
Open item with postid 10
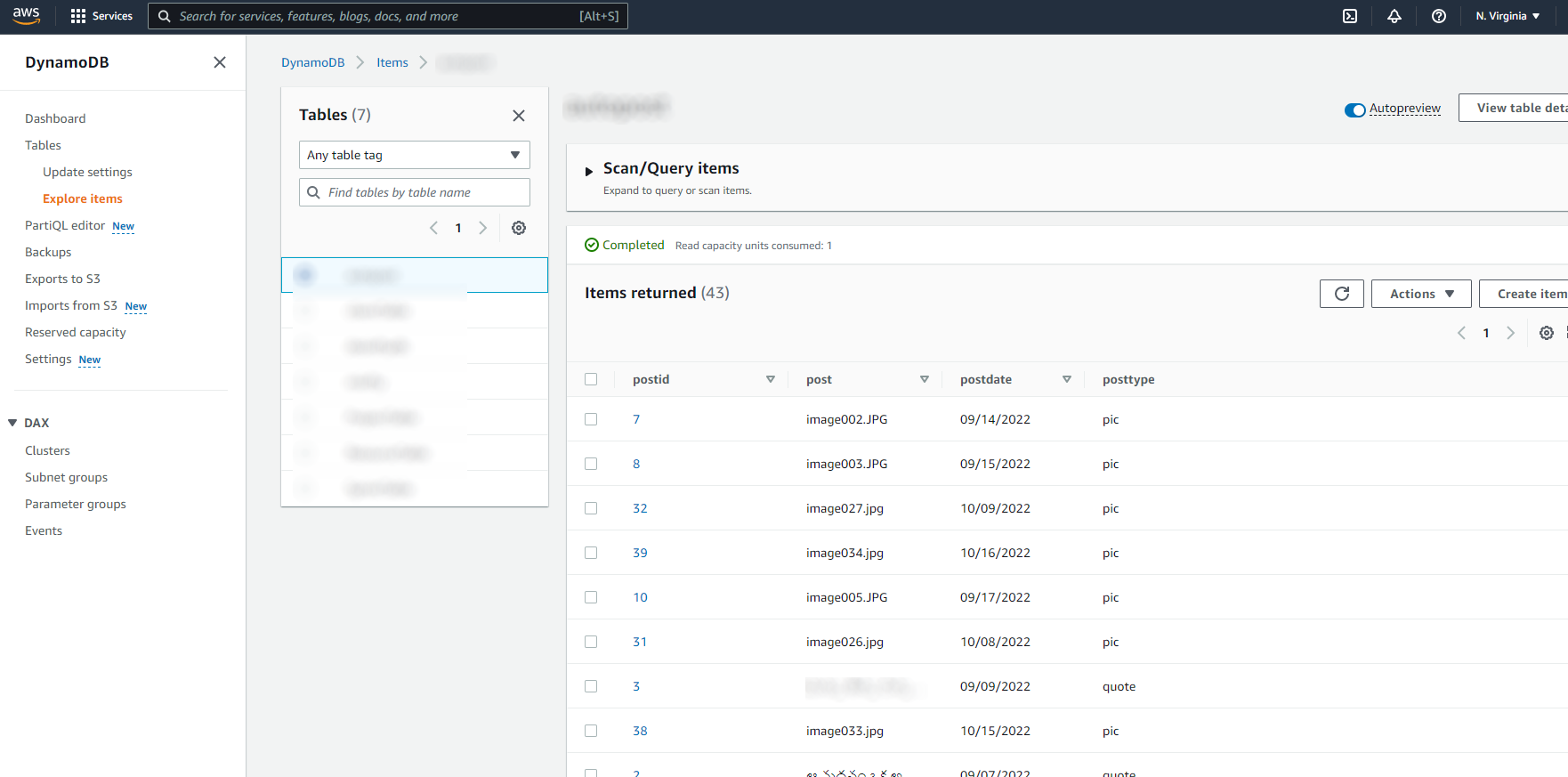coord(640,597)
